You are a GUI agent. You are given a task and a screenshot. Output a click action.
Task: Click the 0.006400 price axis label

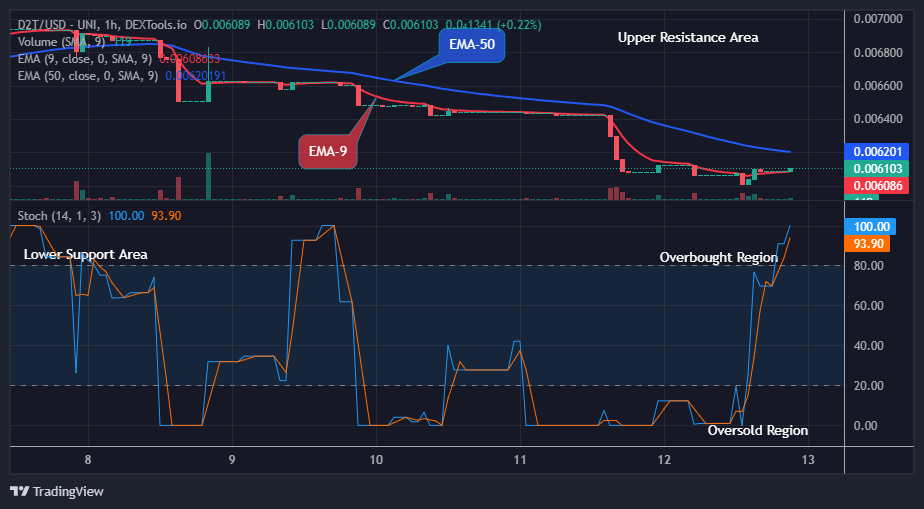point(878,119)
